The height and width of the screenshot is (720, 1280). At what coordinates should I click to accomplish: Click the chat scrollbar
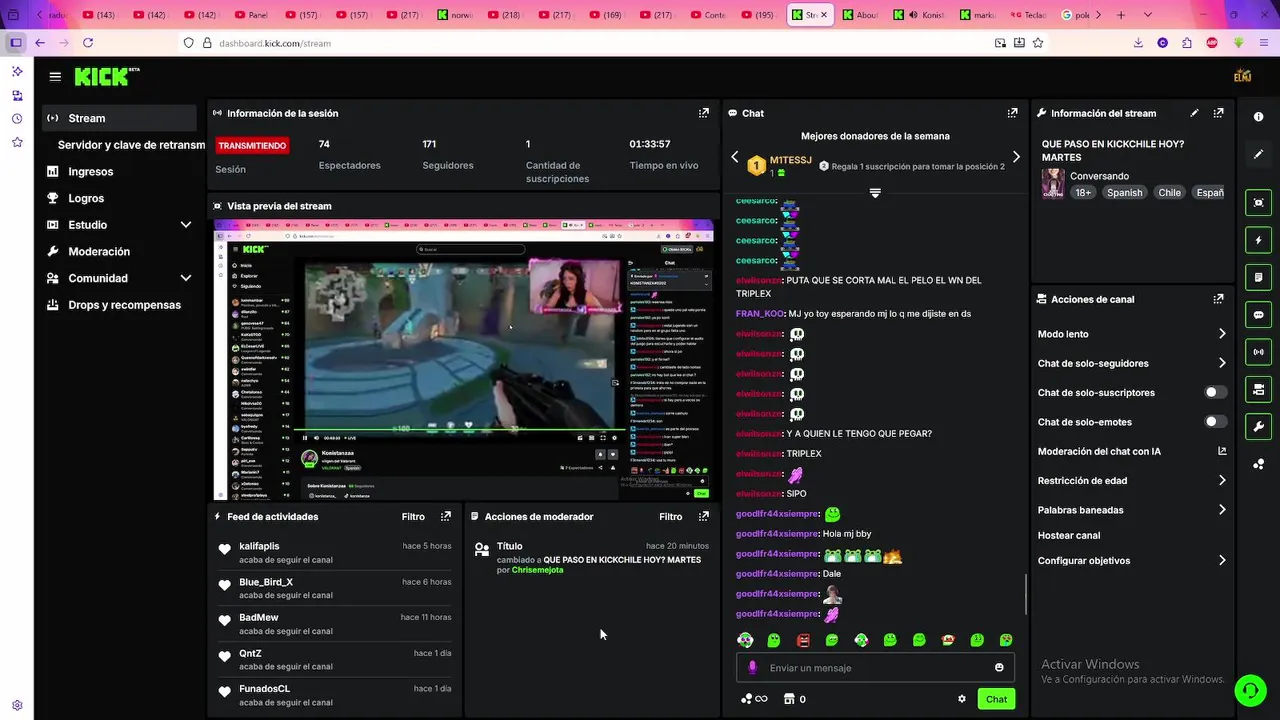click(1026, 595)
